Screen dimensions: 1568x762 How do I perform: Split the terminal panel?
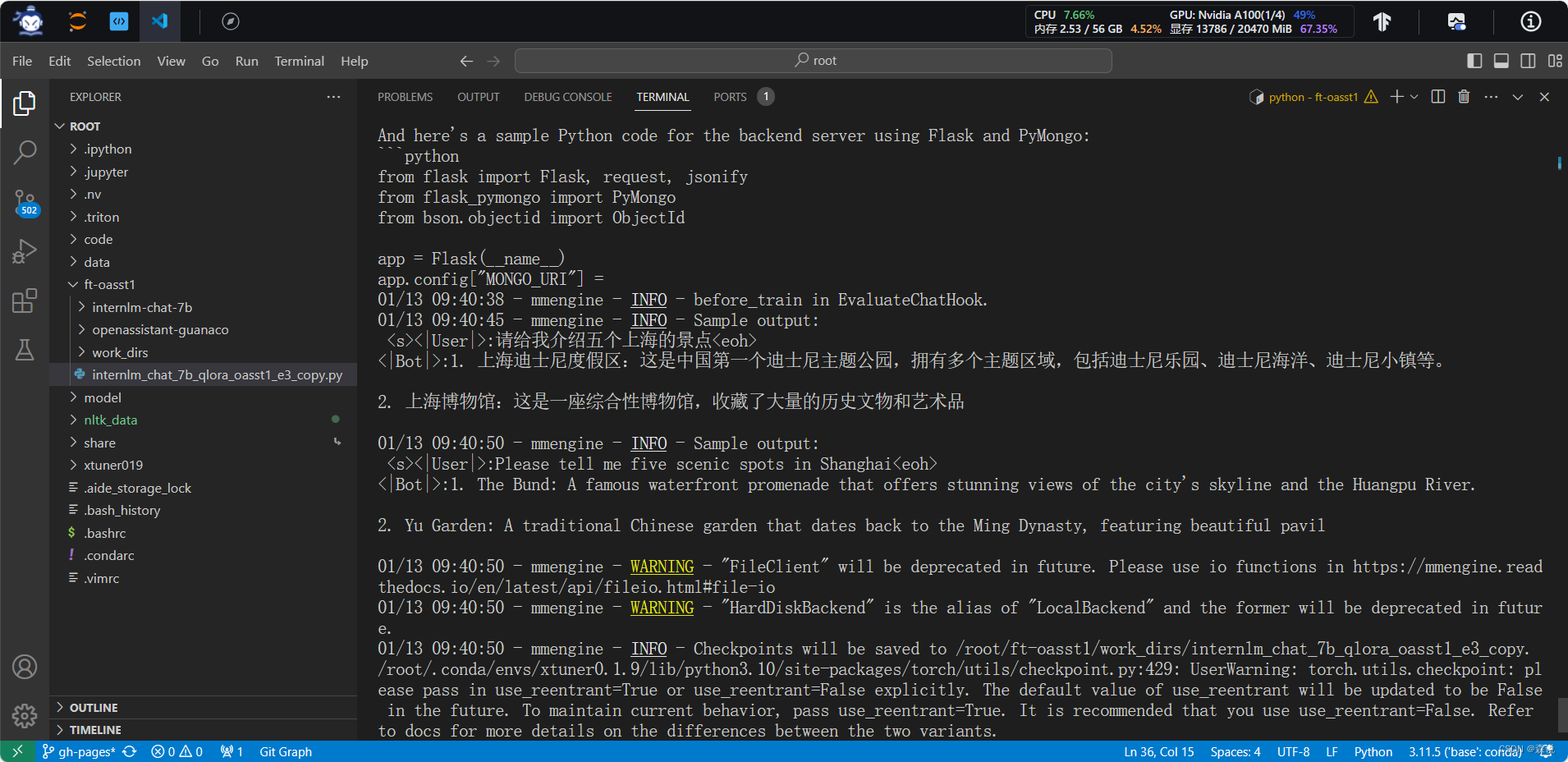pyautogui.click(x=1438, y=97)
